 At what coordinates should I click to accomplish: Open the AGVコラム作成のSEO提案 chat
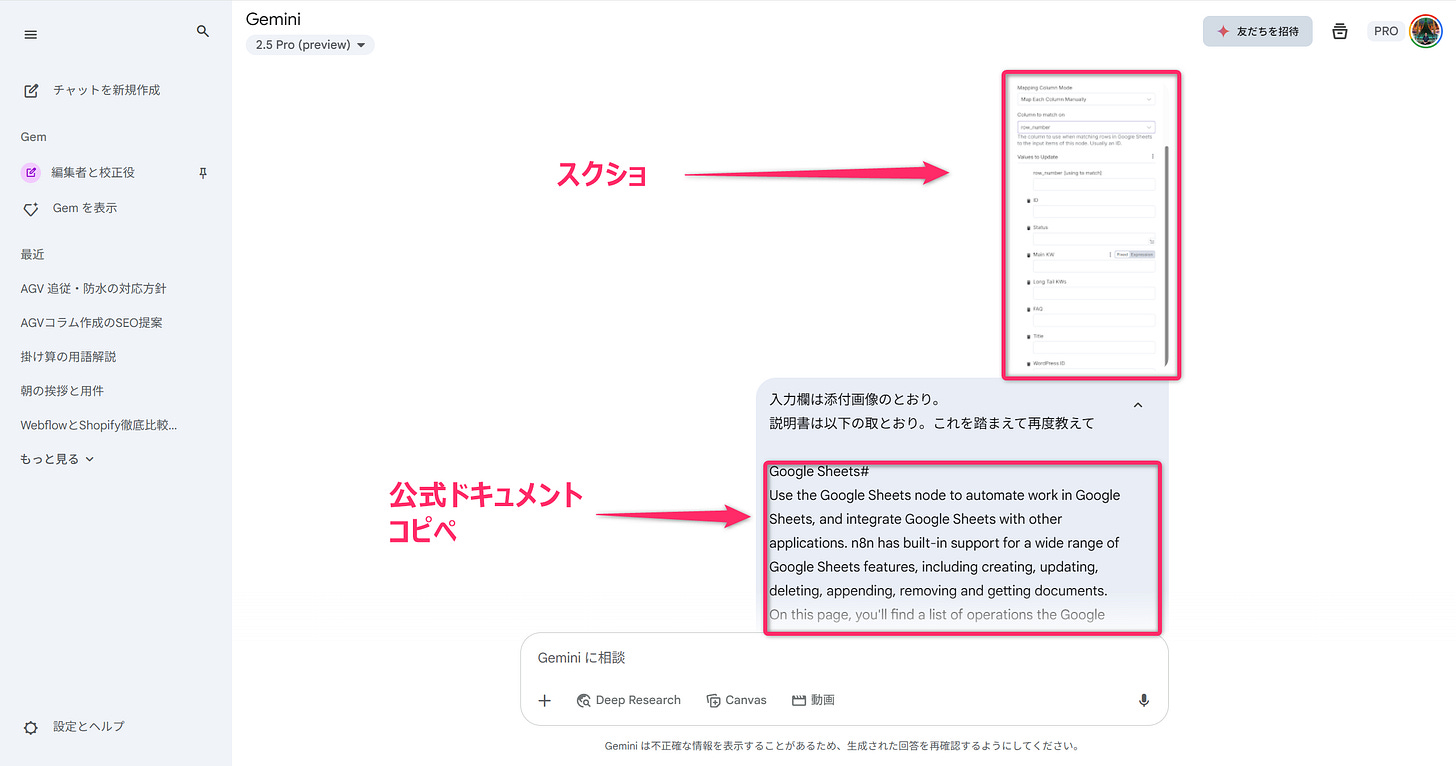point(92,323)
